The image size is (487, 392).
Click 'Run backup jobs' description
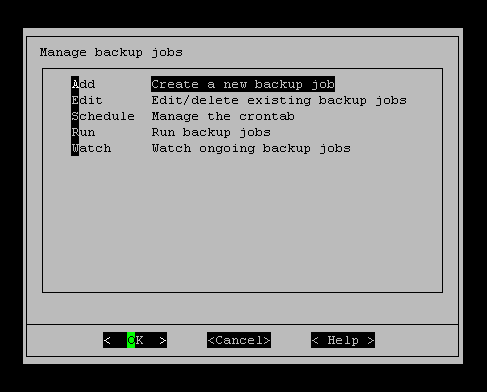tap(211, 132)
